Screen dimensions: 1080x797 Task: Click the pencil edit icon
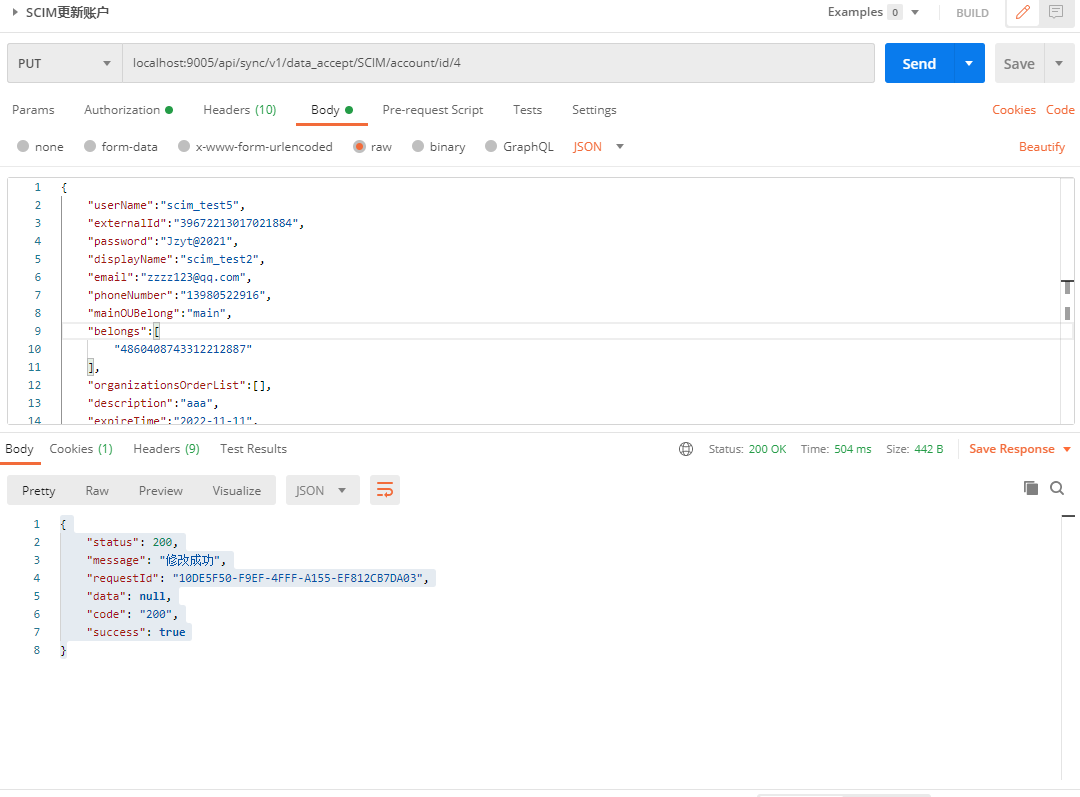(1022, 13)
